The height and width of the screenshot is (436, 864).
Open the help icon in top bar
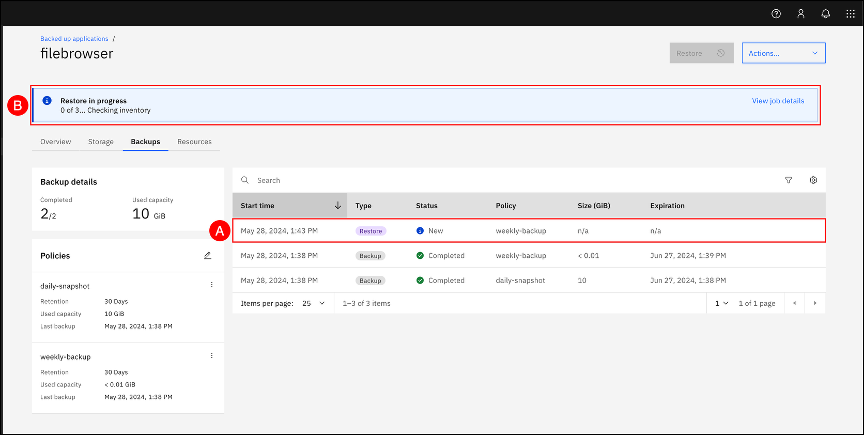[x=775, y=13]
